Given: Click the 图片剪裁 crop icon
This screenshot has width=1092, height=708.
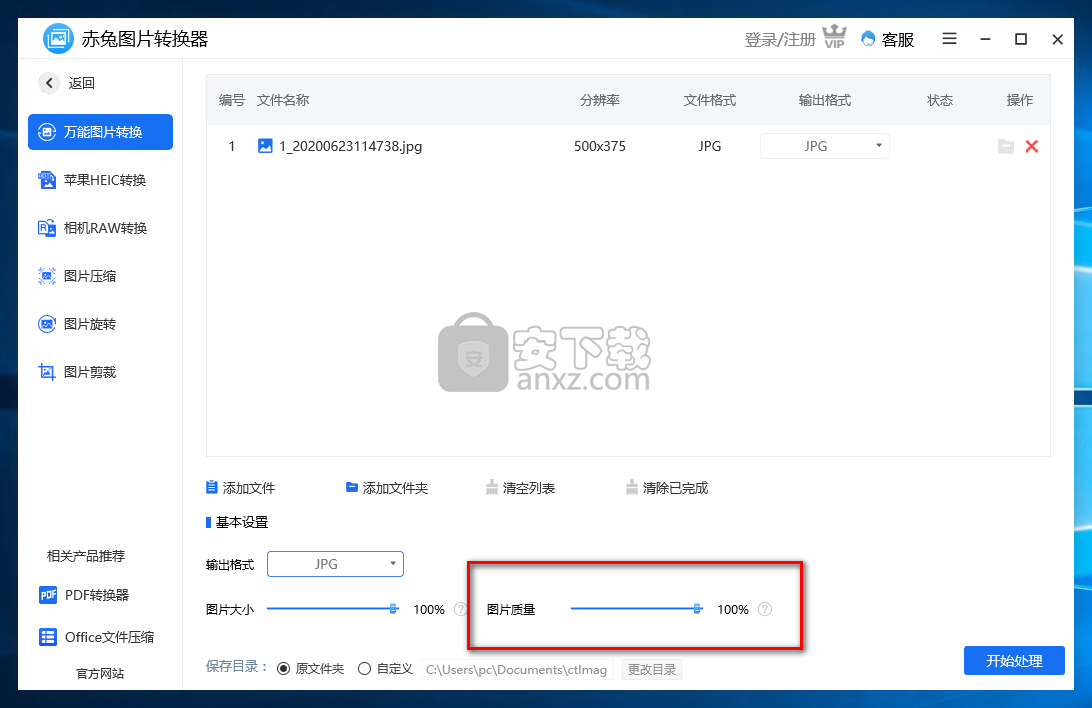Looking at the screenshot, I should click(47, 372).
